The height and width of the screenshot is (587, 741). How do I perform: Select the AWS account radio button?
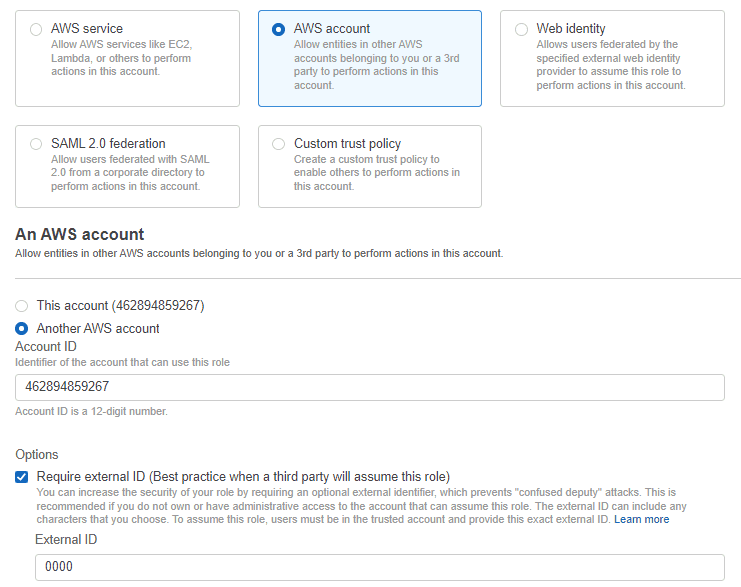pyautogui.click(x=278, y=29)
